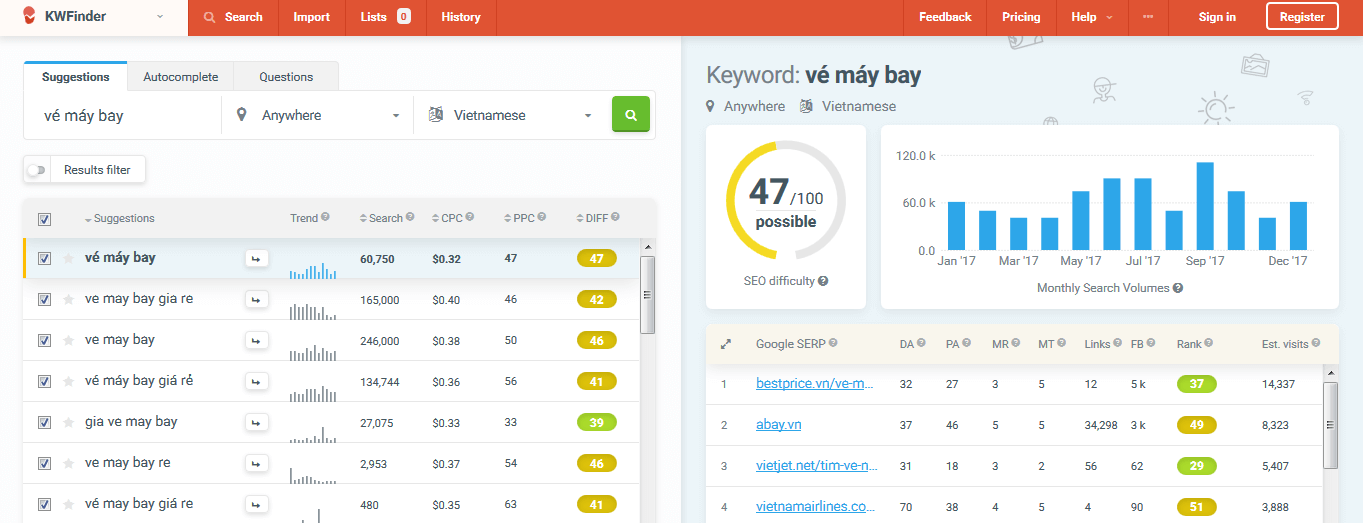
Task: Switch to the Autocomplete tab
Action: point(180,77)
